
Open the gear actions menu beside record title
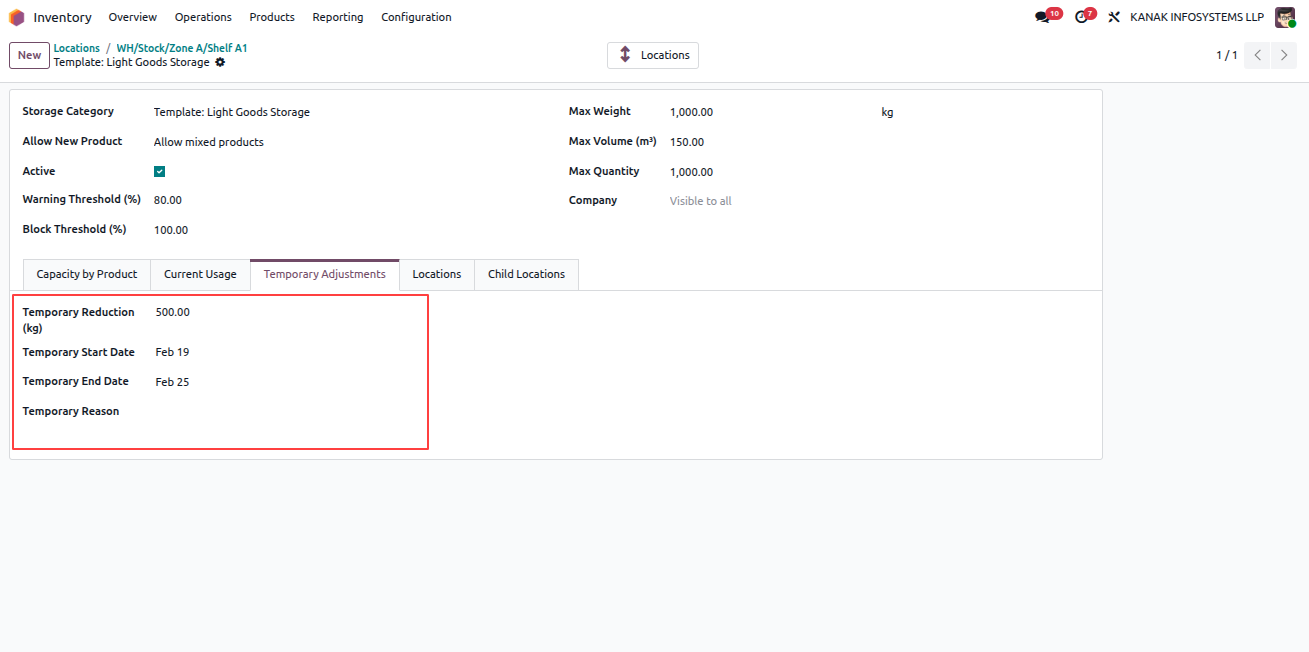220,62
